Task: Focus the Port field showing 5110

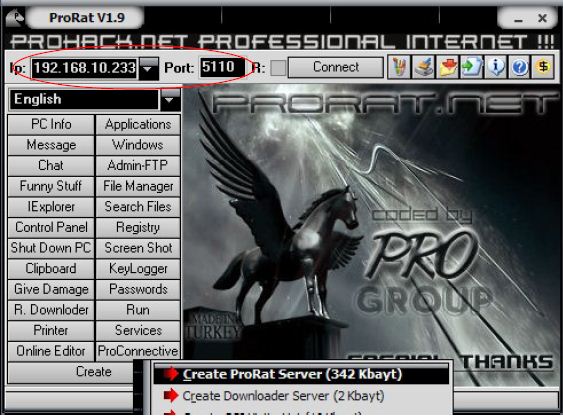Action: click(222, 67)
